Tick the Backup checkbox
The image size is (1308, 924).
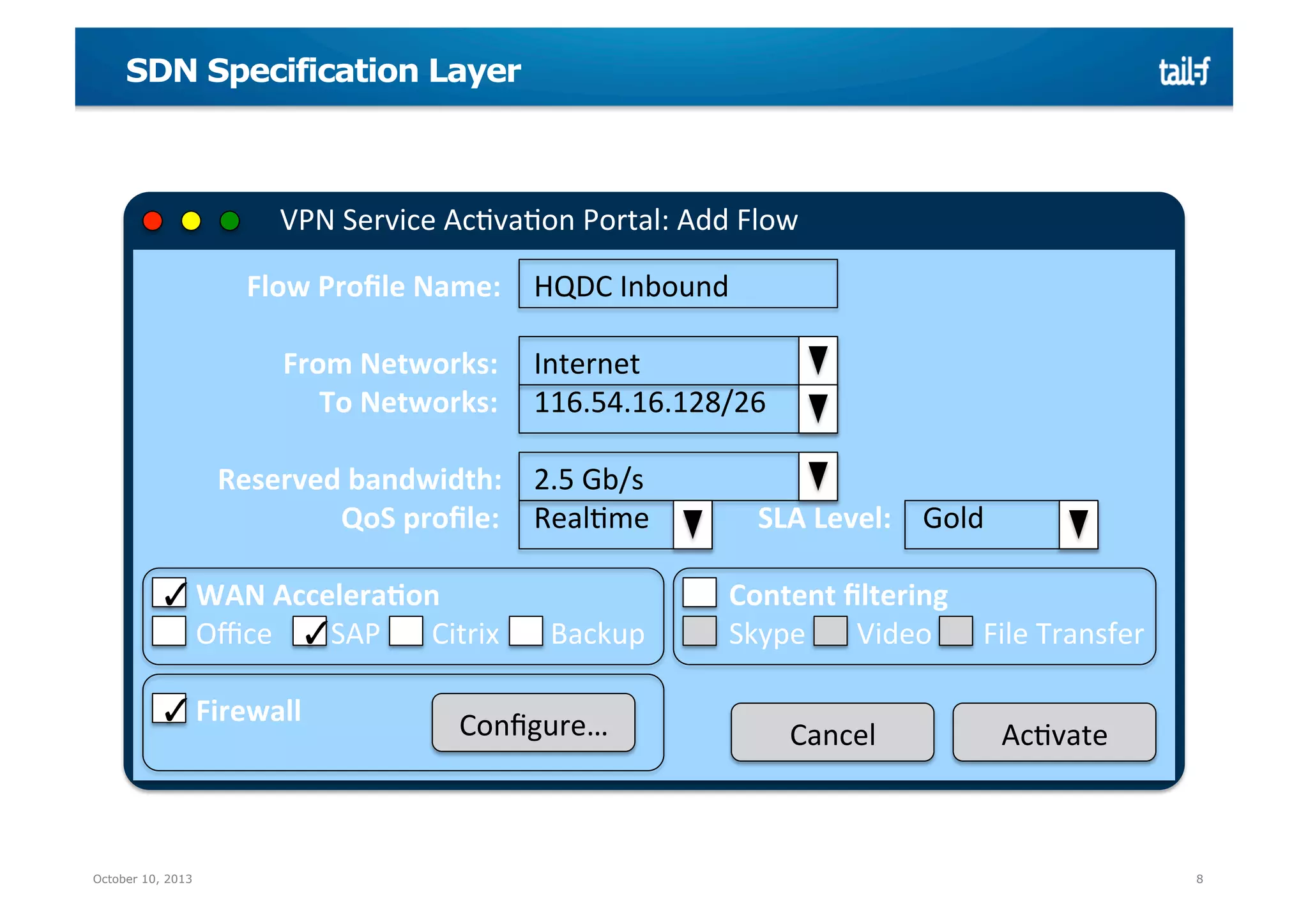(526, 631)
